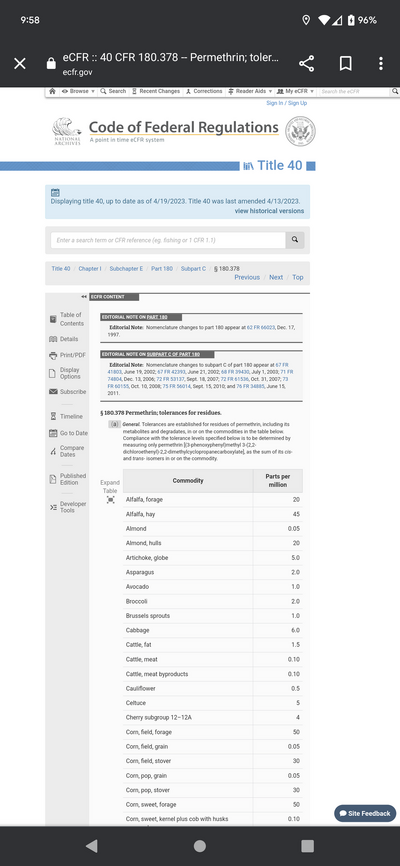Click the Code of Federal Regulations heading
The image size is (400, 866).
click(x=183, y=128)
